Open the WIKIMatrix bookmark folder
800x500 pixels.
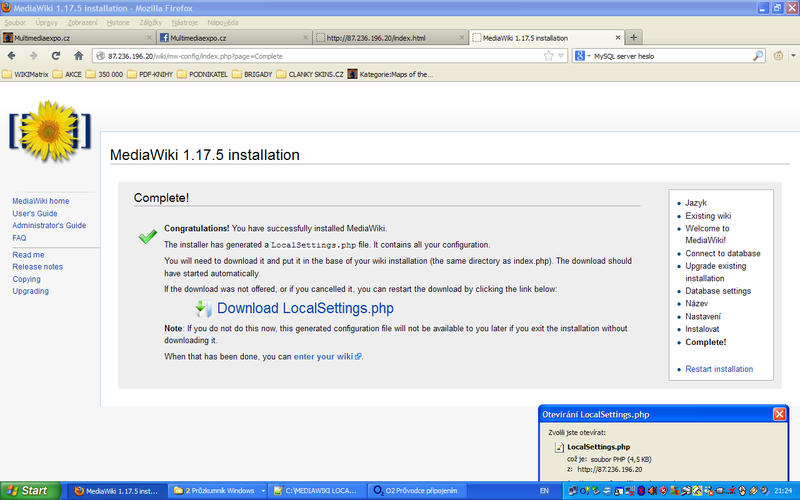[x=26, y=74]
